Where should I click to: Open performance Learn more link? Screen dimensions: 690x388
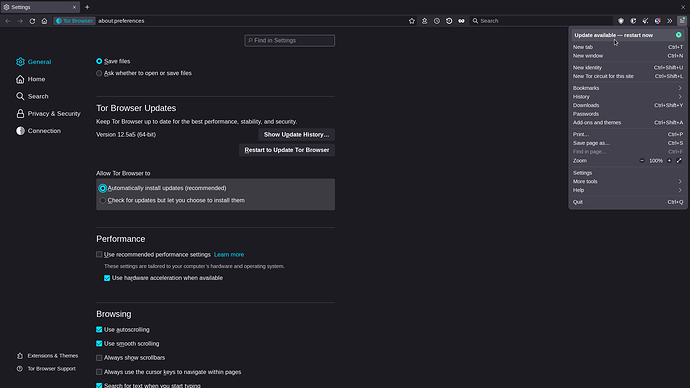(x=229, y=254)
